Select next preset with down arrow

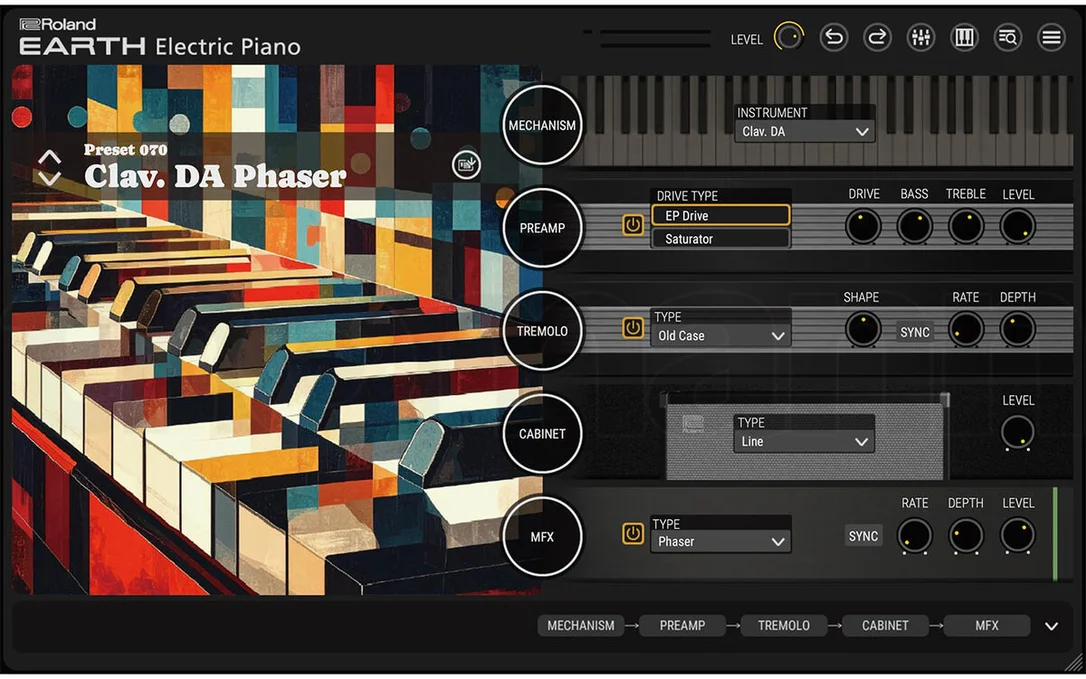pos(49,178)
